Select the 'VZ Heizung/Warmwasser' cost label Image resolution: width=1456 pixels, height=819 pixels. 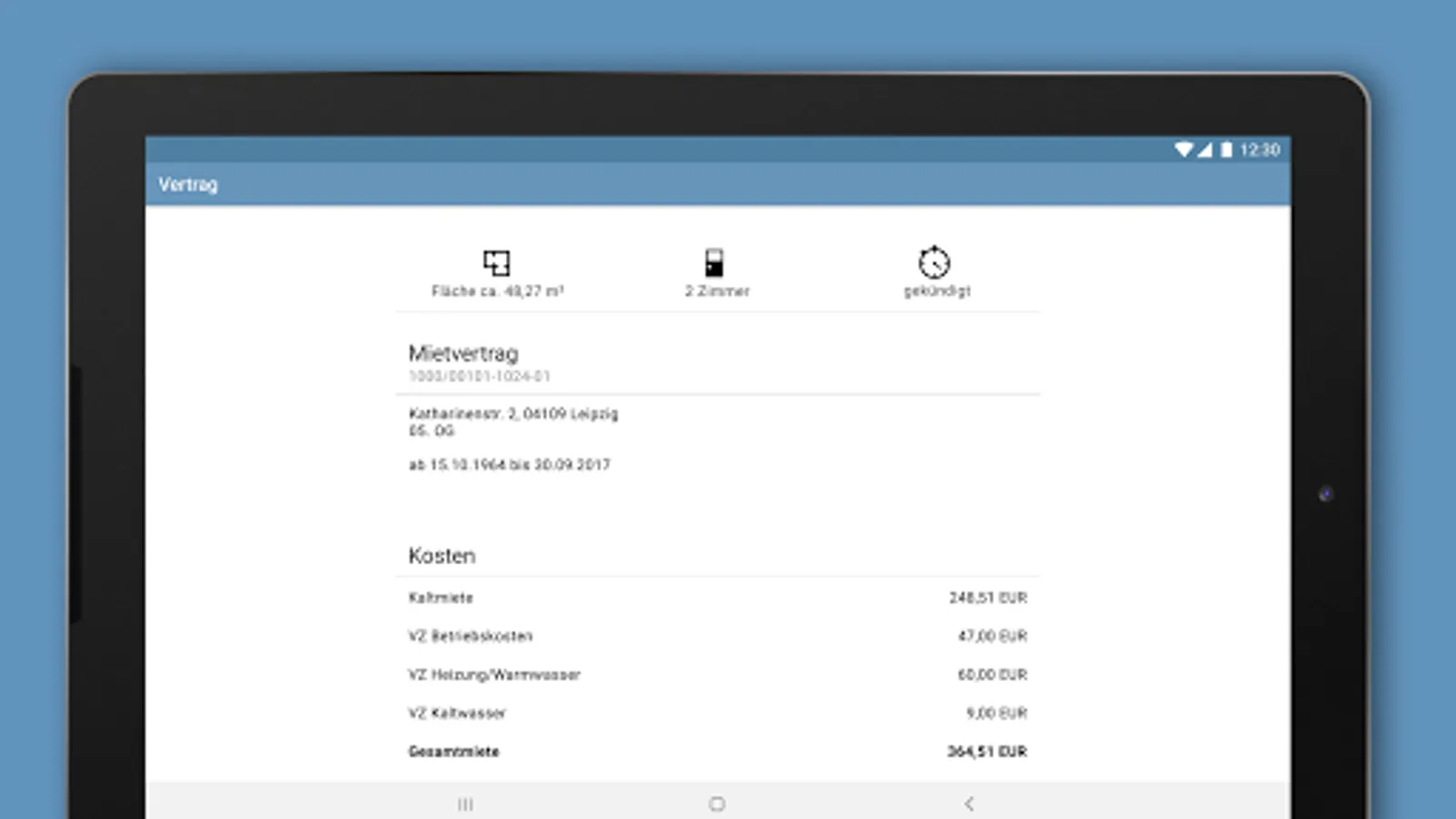[x=494, y=675]
